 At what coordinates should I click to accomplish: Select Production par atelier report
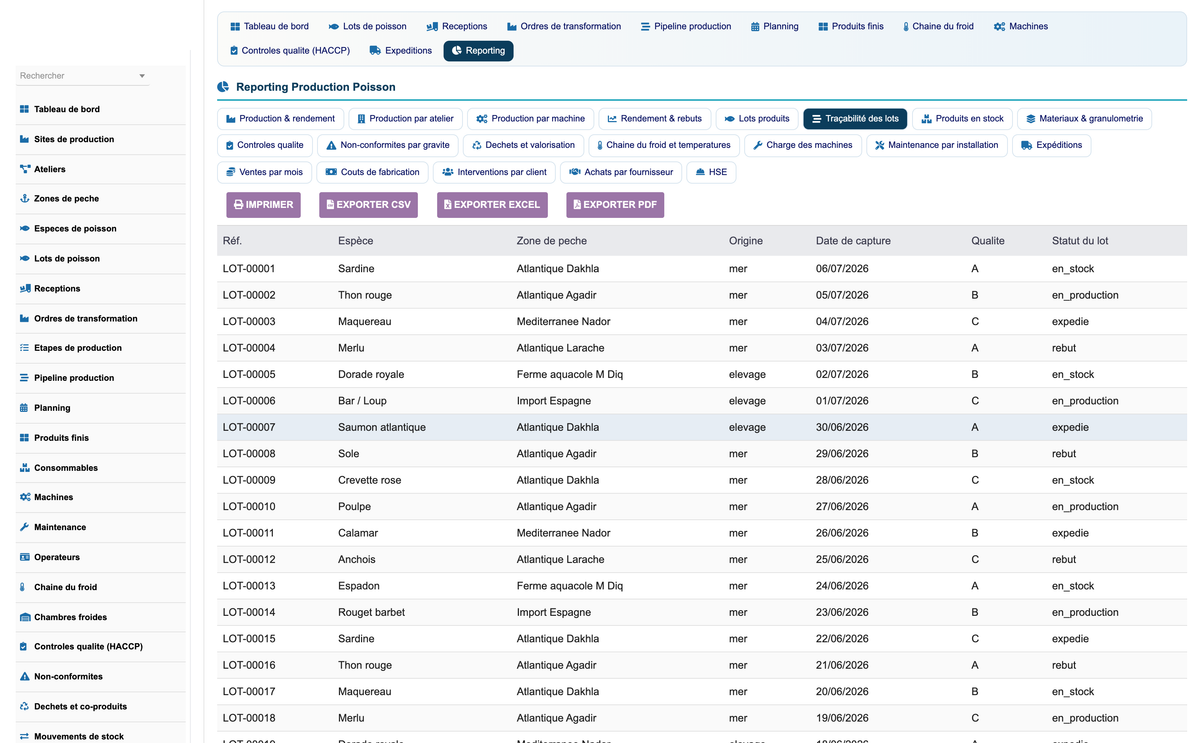[x=405, y=119]
